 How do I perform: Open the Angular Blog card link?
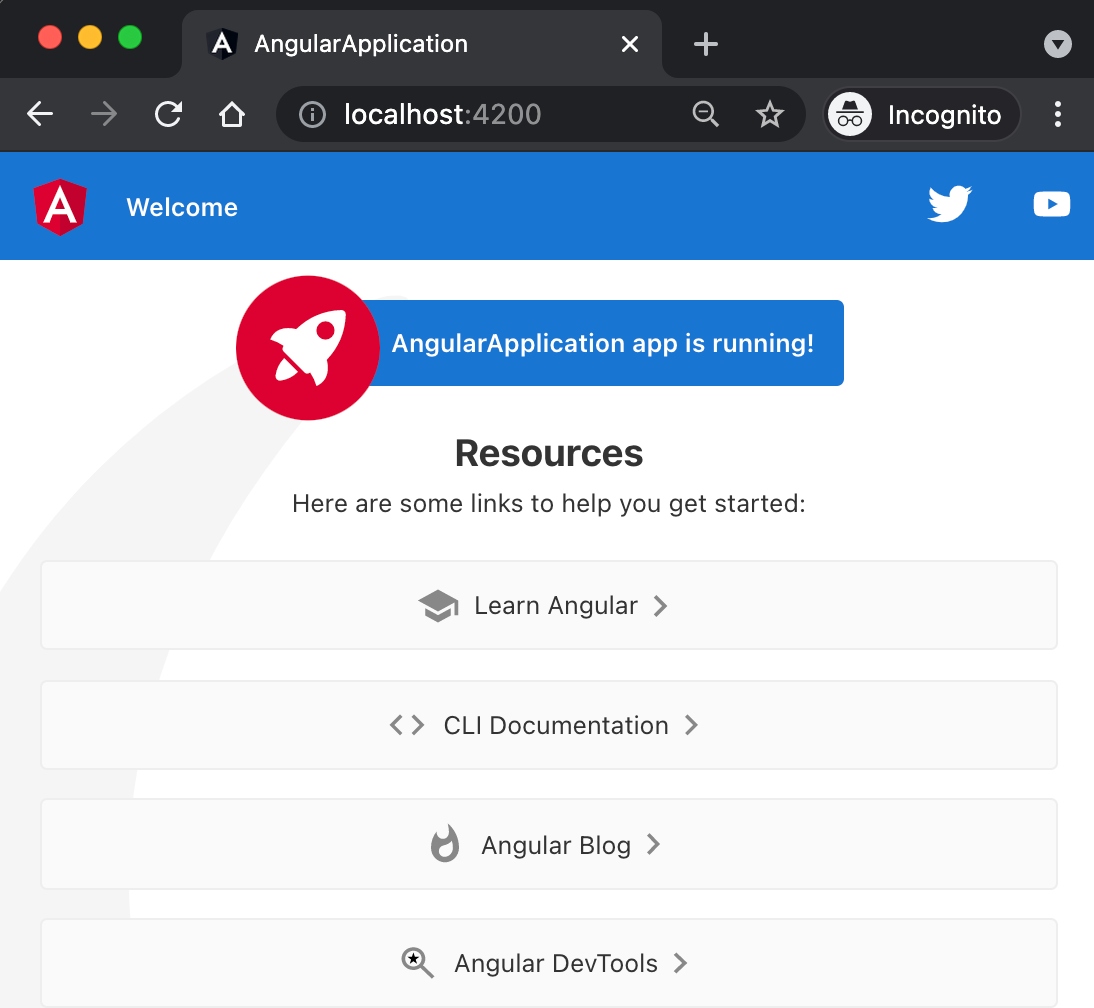coord(549,844)
